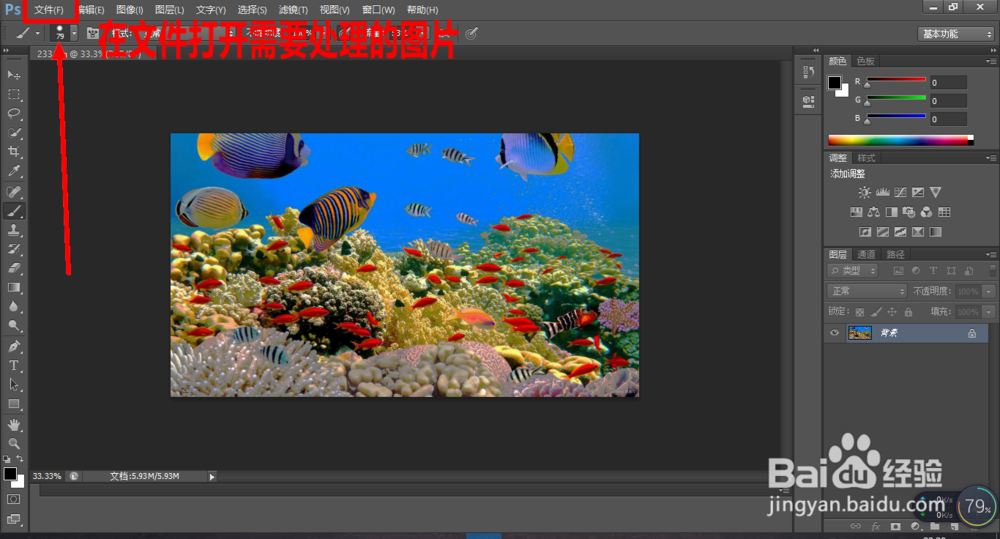Select the Blur tool
The height and width of the screenshot is (539, 1000).
pos(14,307)
